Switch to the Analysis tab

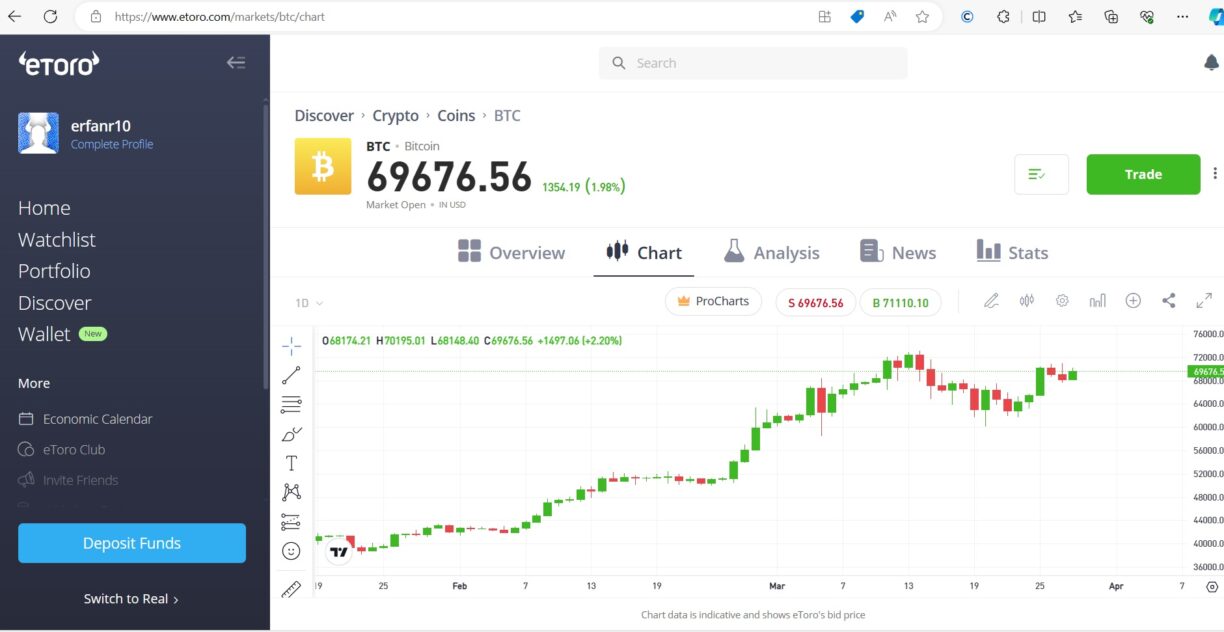click(x=772, y=252)
